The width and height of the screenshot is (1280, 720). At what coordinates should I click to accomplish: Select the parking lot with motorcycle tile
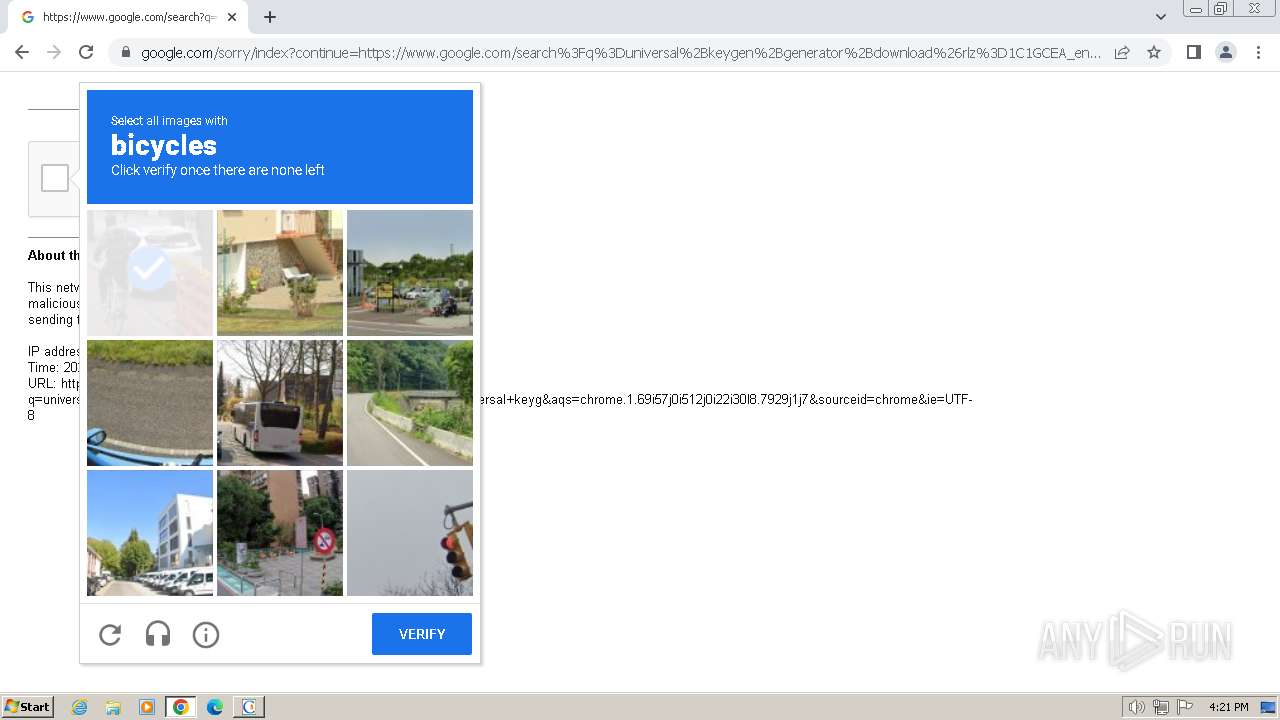pyautogui.click(x=410, y=272)
